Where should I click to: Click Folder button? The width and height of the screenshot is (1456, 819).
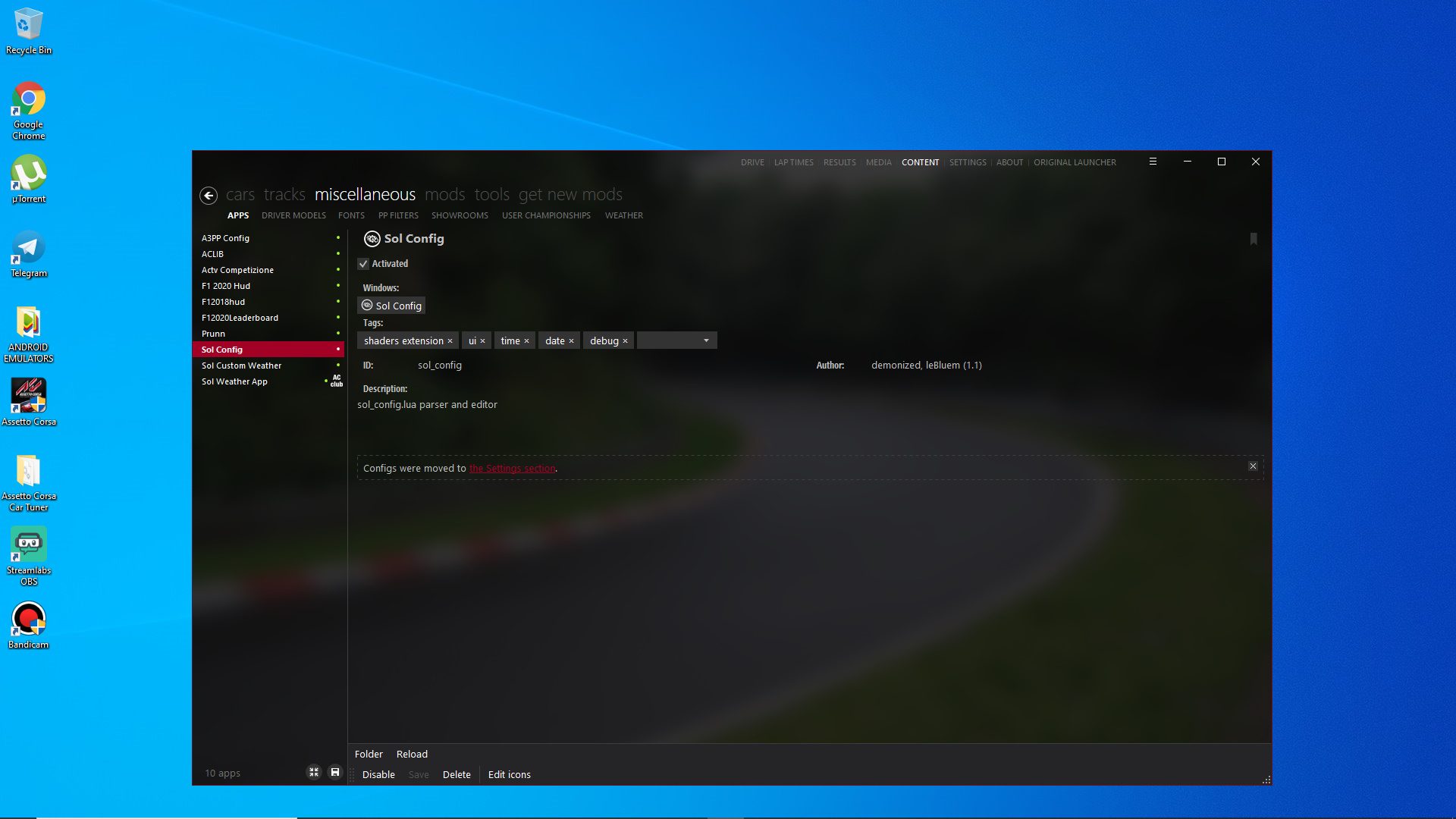pyautogui.click(x=369, y=754)
